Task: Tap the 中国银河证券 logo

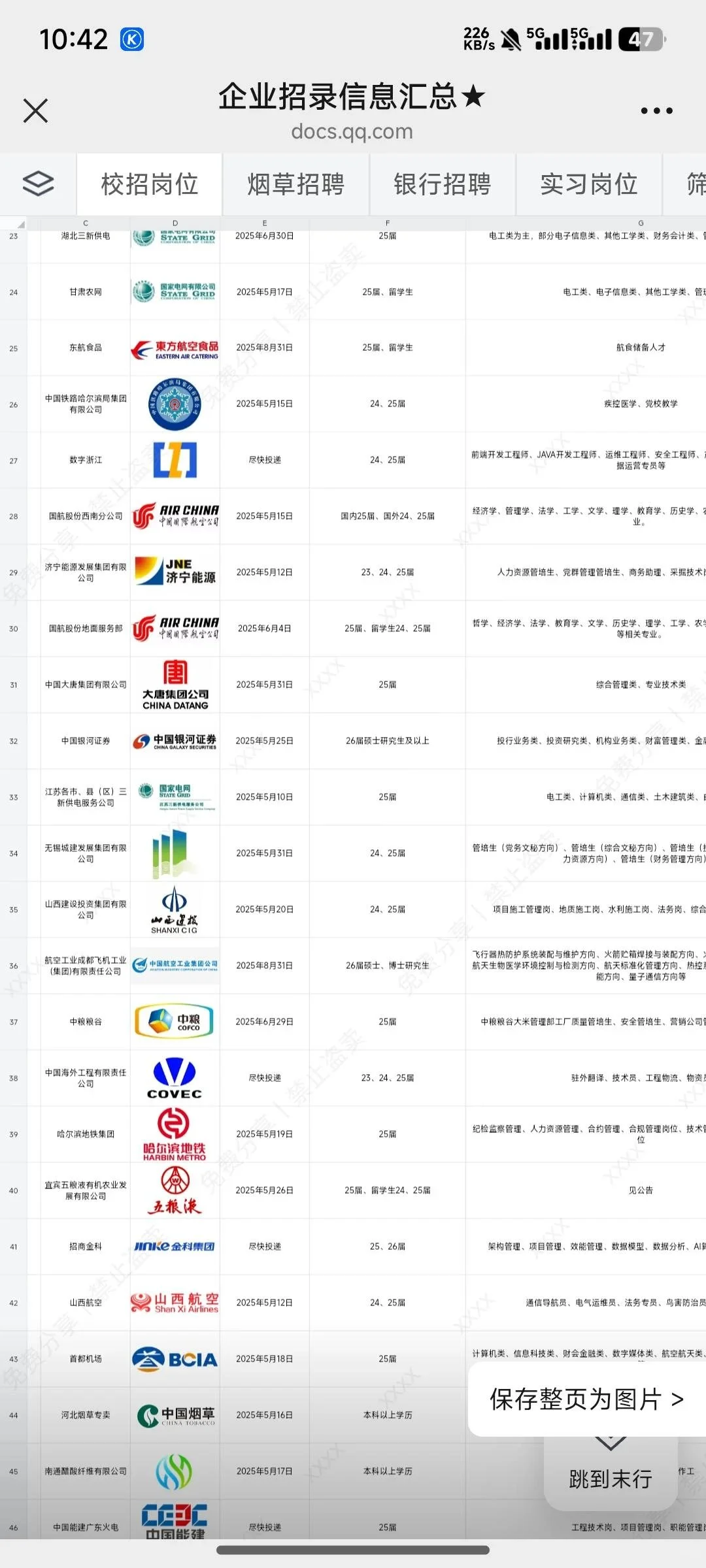Action: coord(175,741)
